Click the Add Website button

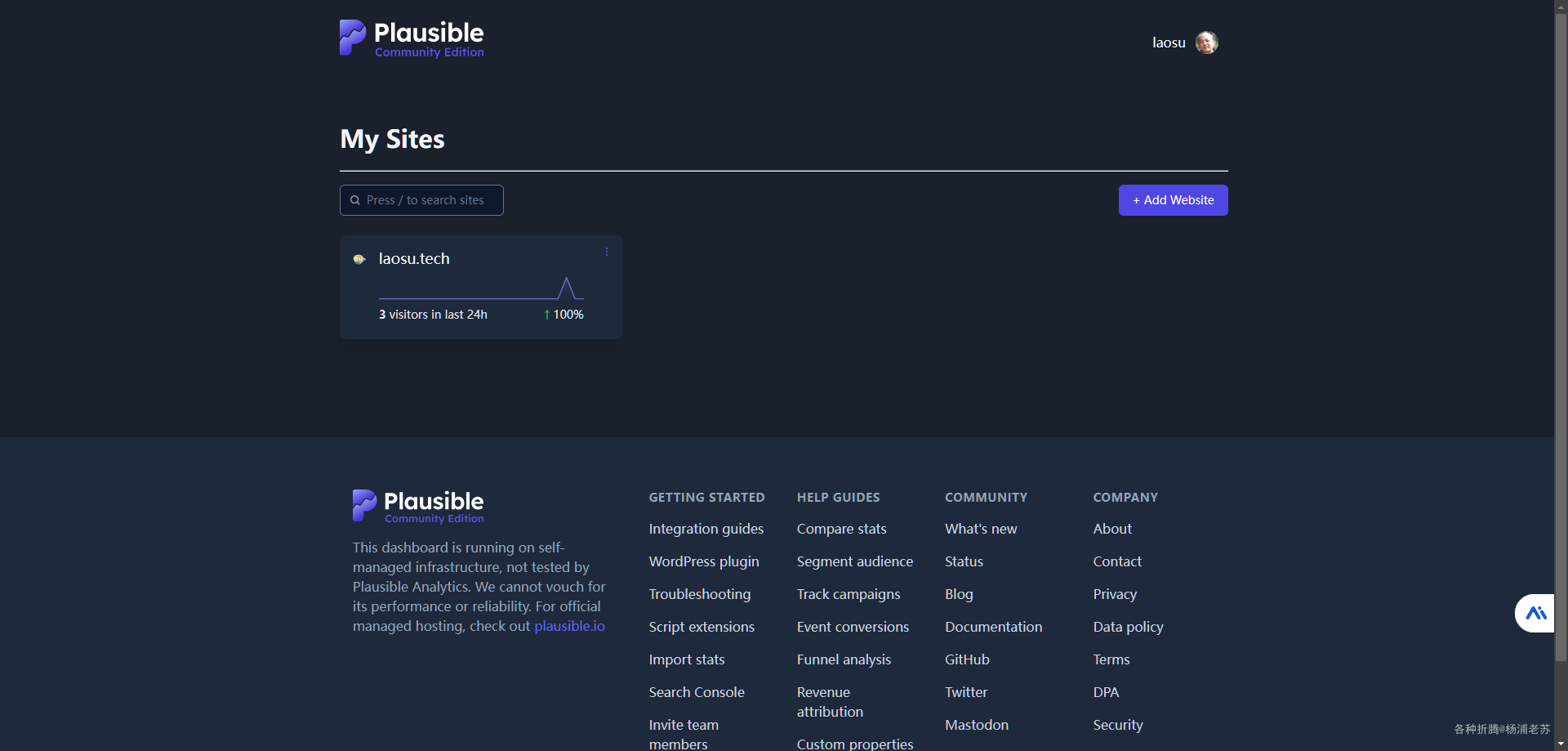pyautogui.click(x=1173, y=200)
